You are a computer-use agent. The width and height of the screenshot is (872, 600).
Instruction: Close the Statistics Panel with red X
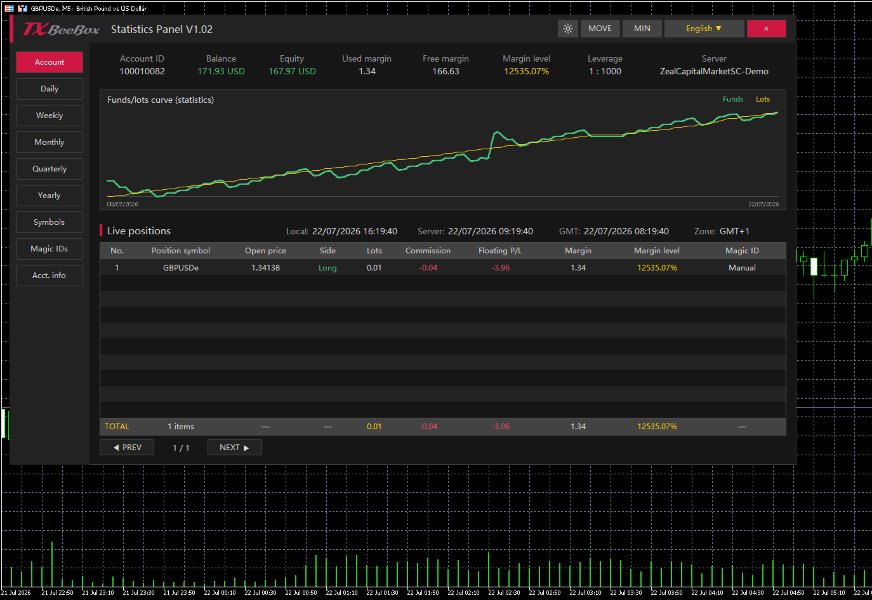tap(766, 28)
